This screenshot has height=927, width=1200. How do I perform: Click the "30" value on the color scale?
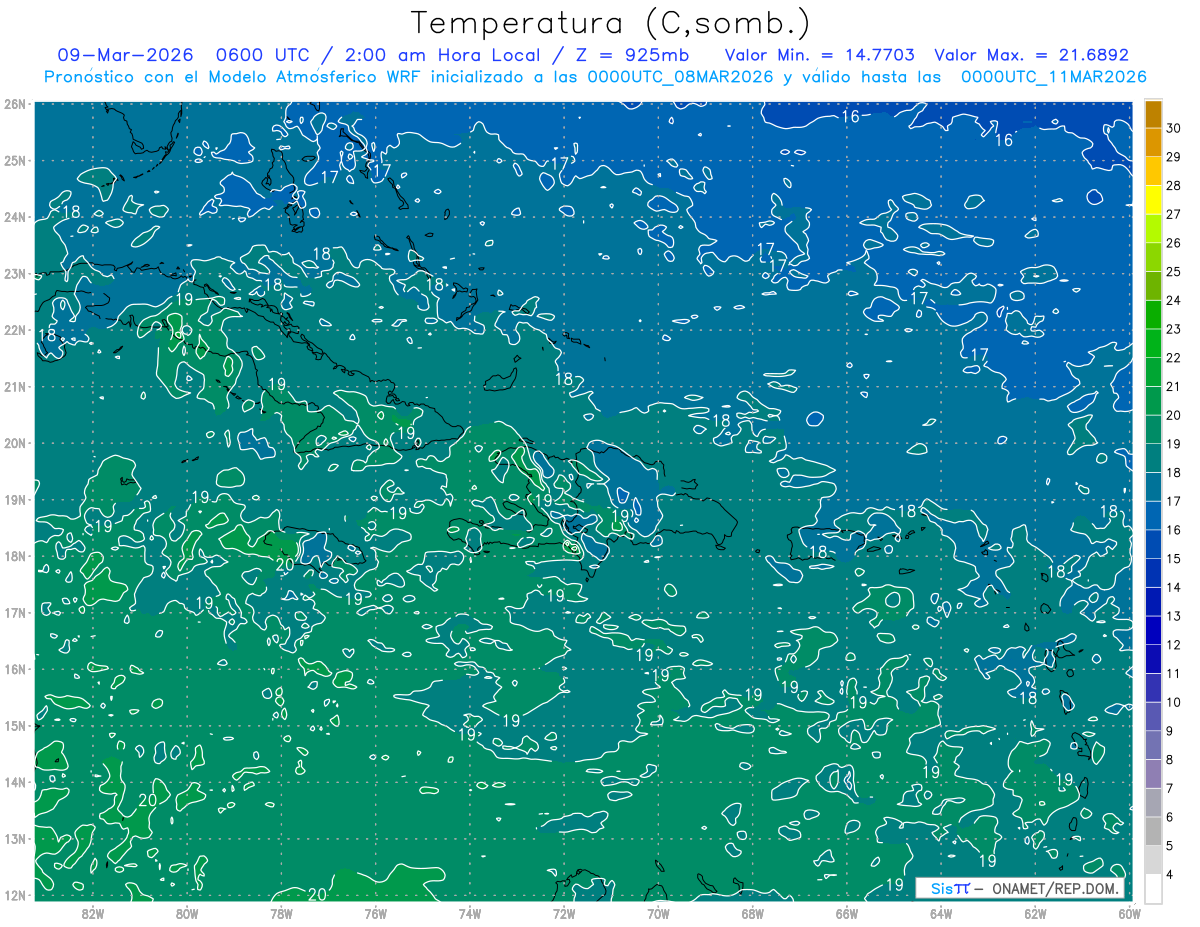(x=1174, y=128)
